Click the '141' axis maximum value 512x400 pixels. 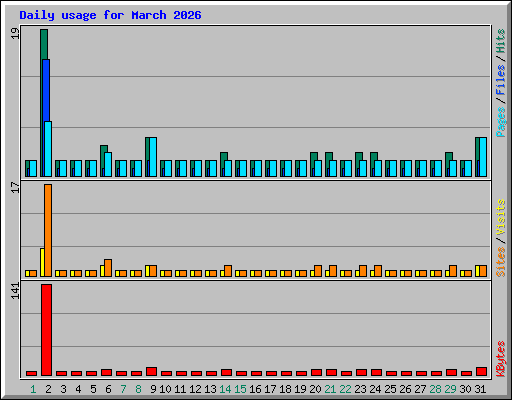(15, 291)
